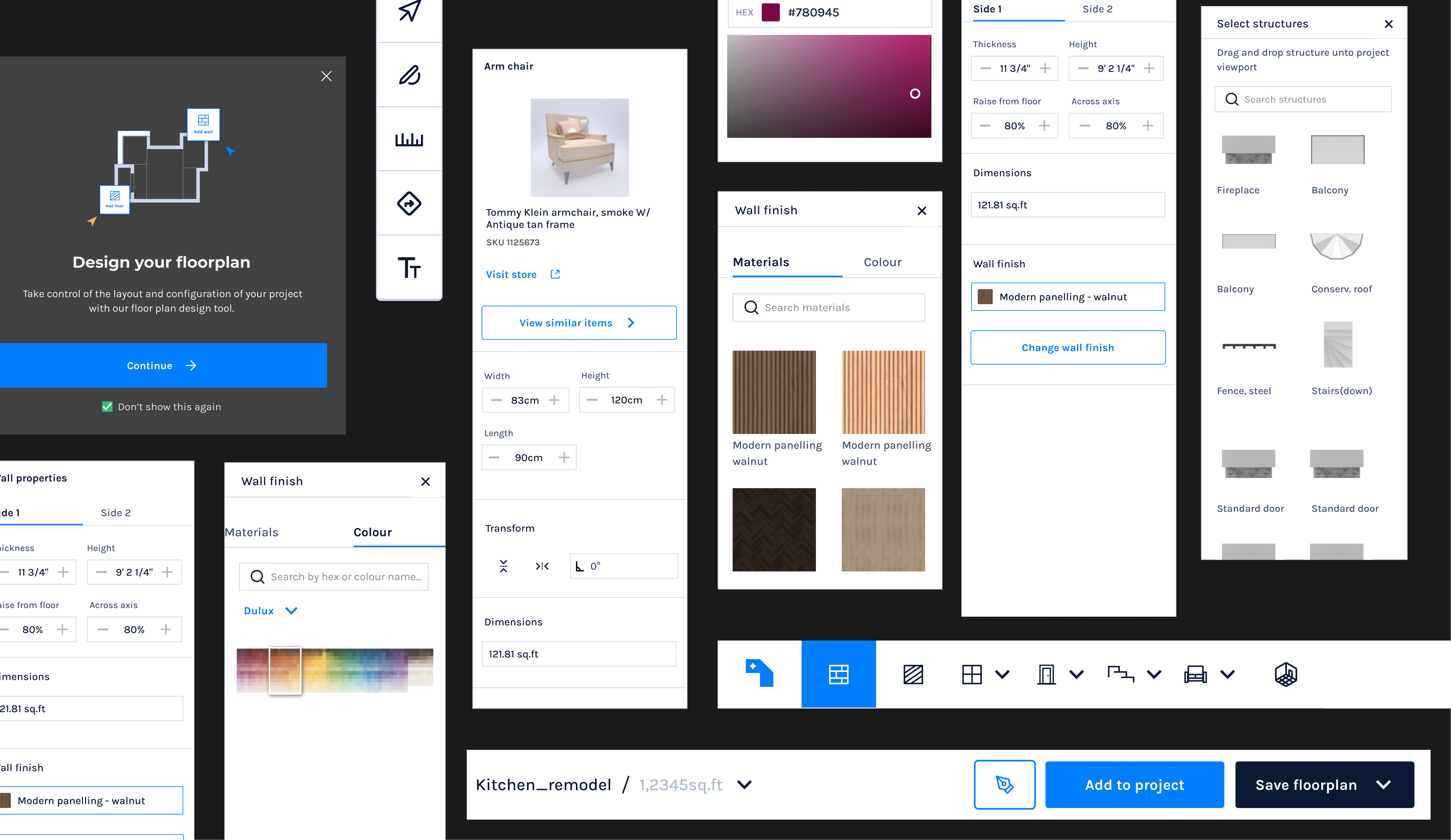Select the text tool icon
This screenshot has width=1451, height=840.
[409, 267]
